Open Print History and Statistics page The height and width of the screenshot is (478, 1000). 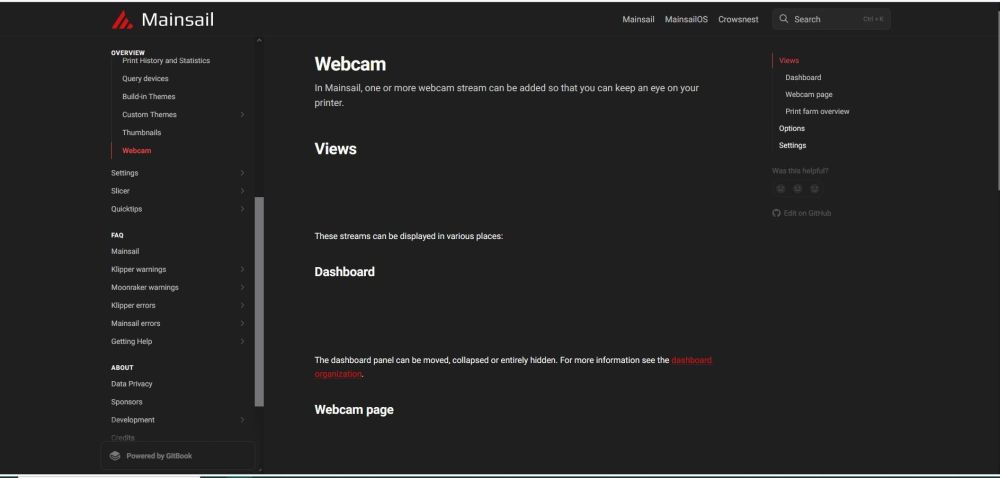(x=166, y=61)
